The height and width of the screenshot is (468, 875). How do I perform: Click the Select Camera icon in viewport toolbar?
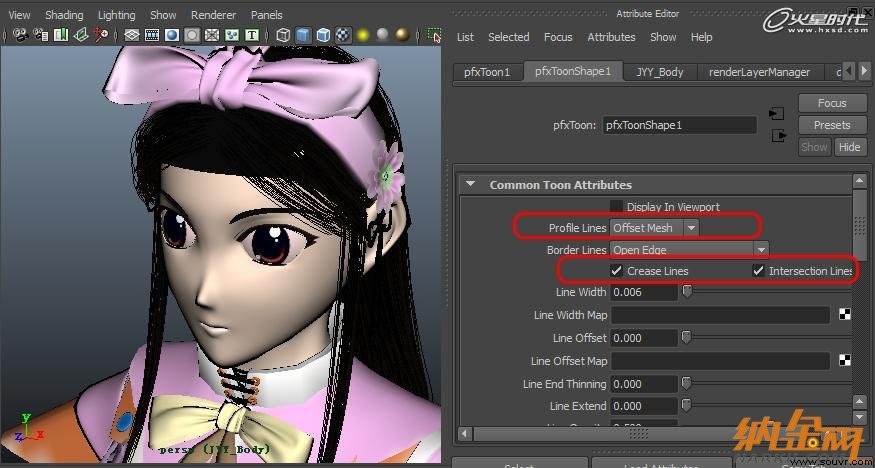tap(21, 36)
